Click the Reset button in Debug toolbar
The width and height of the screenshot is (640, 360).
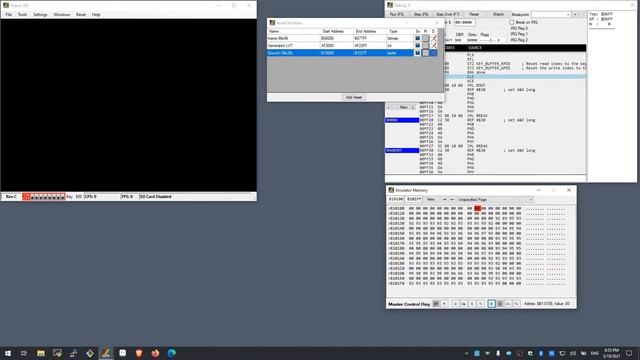474,14
